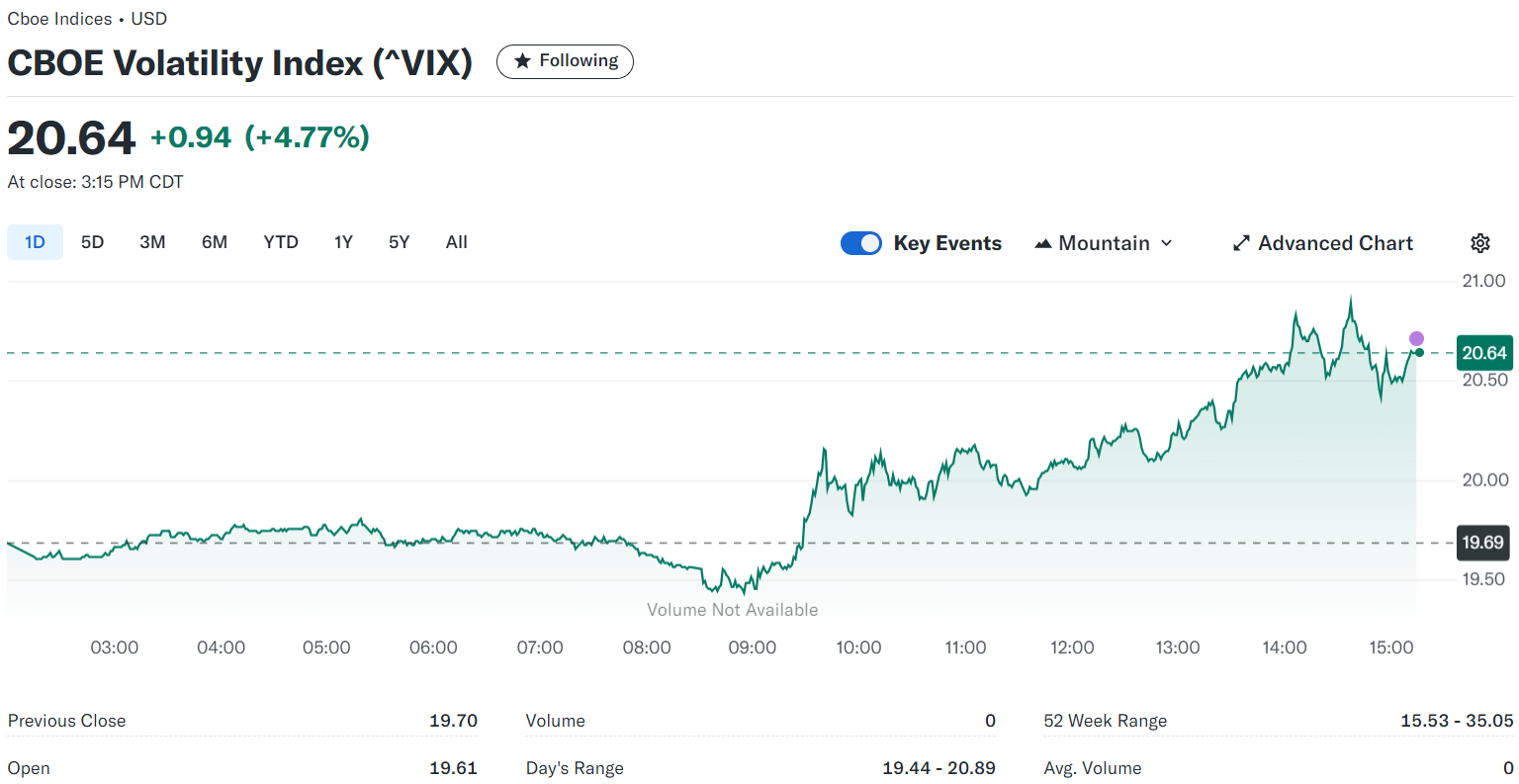
Task: Click the Day's Range label
Action: tap(575, 768)
